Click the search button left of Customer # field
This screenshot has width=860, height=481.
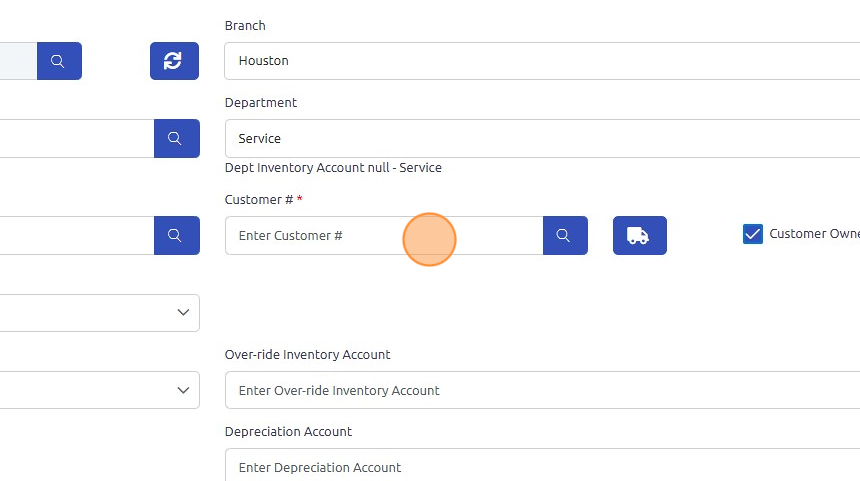click(x=176, y=235)
